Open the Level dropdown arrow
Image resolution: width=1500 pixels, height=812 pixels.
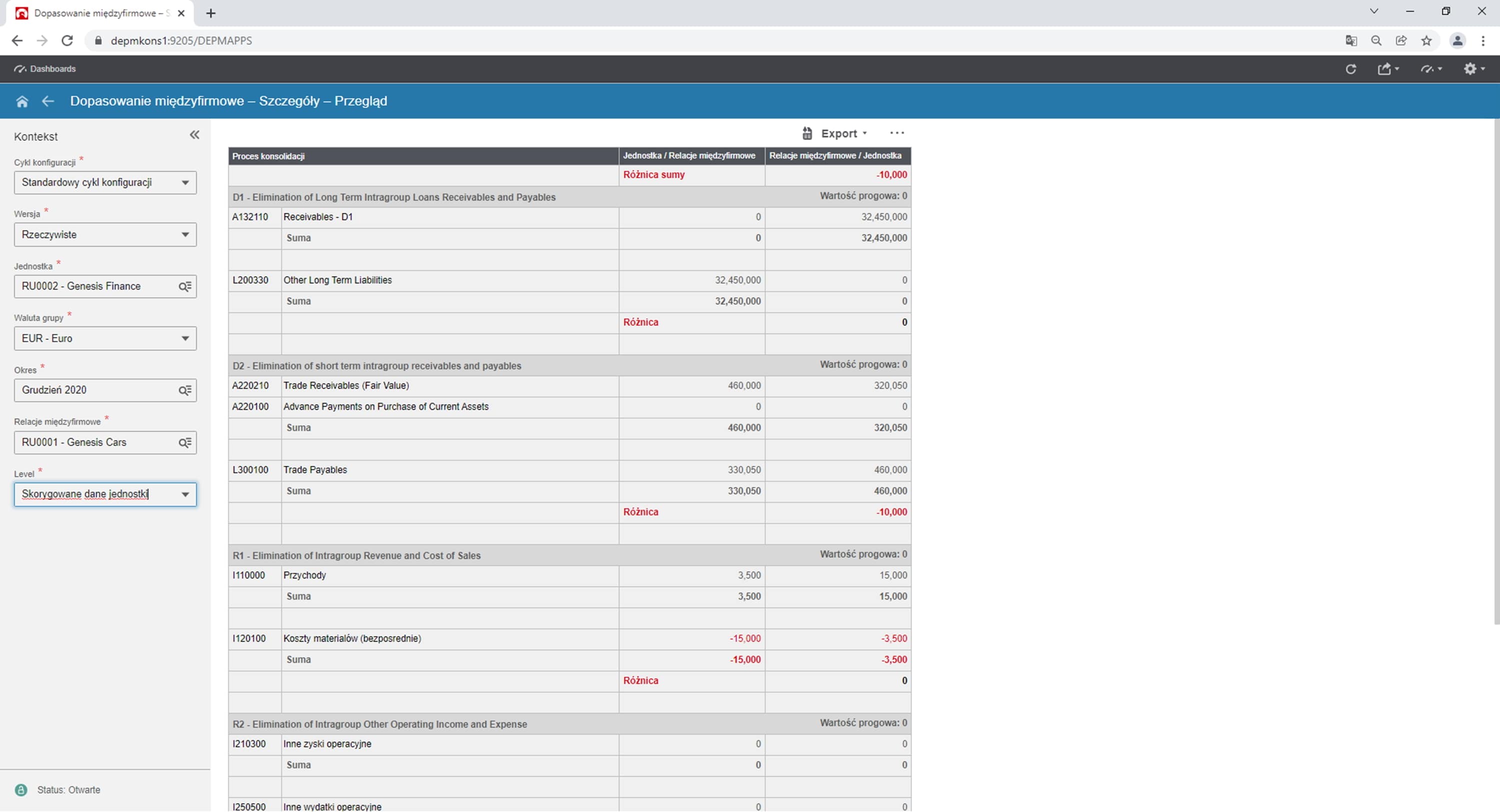185,495
